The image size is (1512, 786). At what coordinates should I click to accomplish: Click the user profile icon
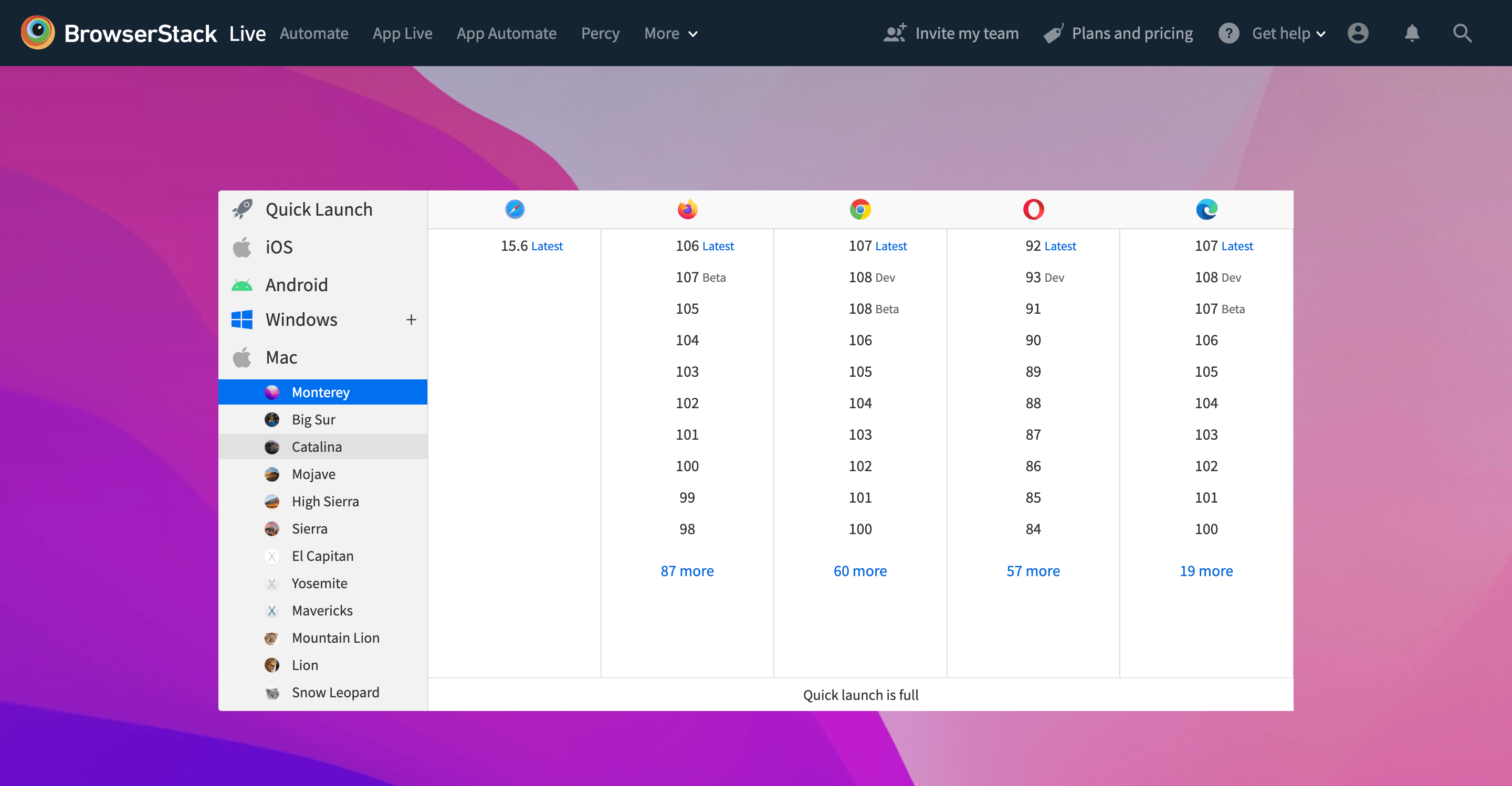point(1358,34)
